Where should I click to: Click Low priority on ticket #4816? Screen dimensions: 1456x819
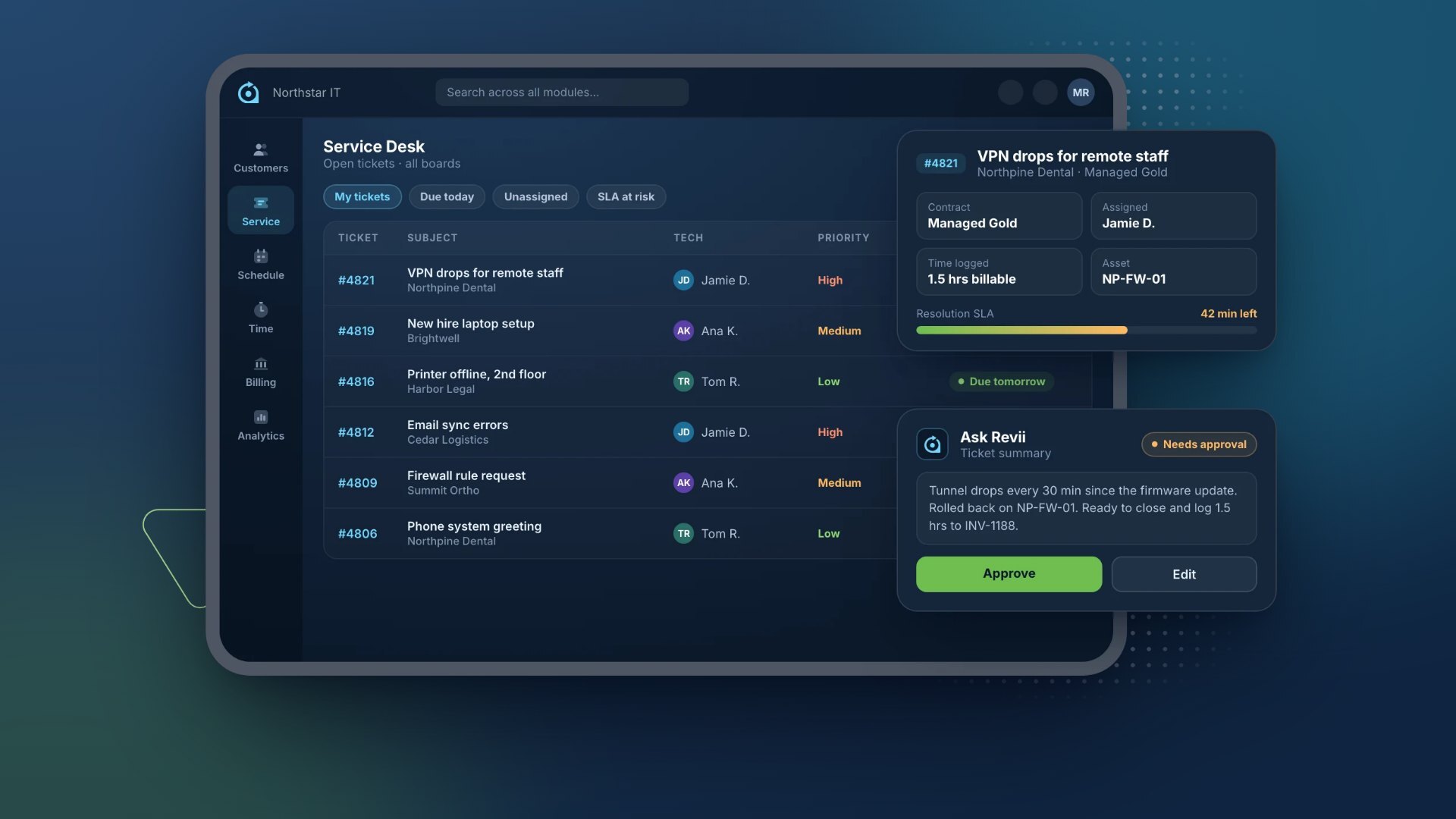point(828,381)
